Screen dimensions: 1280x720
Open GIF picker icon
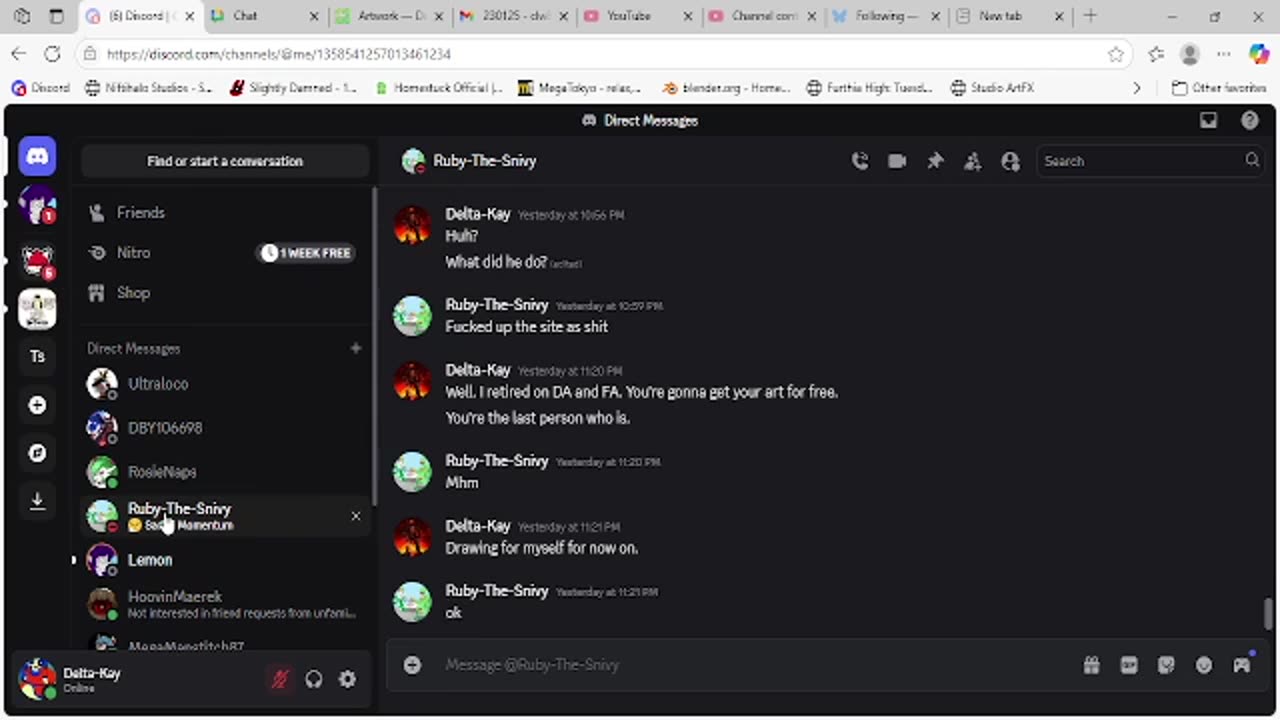(x=1129, y=665)
